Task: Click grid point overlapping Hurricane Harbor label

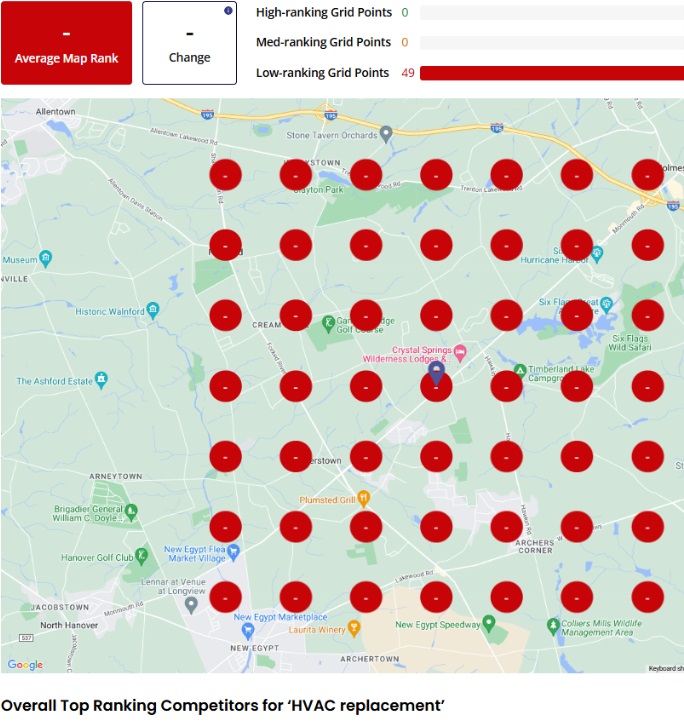Action: [577, 245]
